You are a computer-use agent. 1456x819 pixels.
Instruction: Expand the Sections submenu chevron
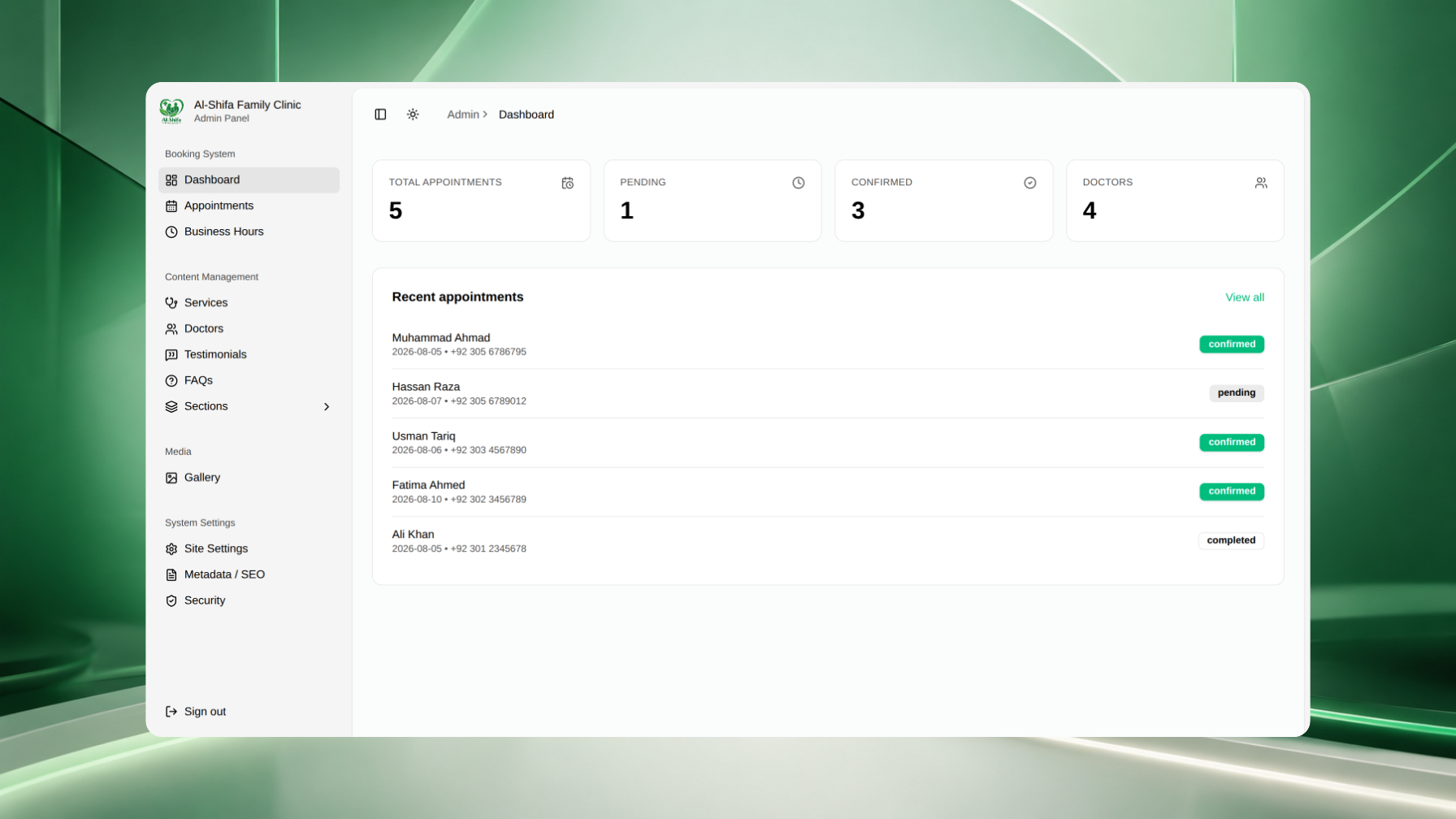click(x=327, y=407)
